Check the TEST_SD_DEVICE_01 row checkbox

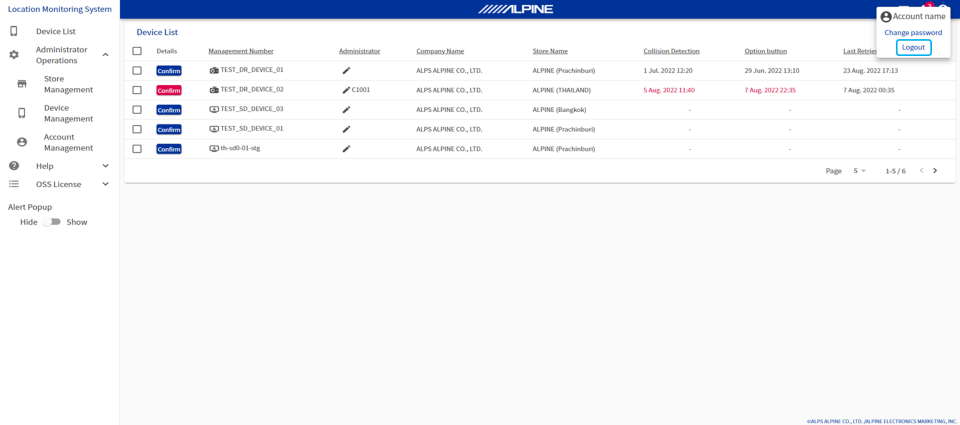(x=137, y=129)
